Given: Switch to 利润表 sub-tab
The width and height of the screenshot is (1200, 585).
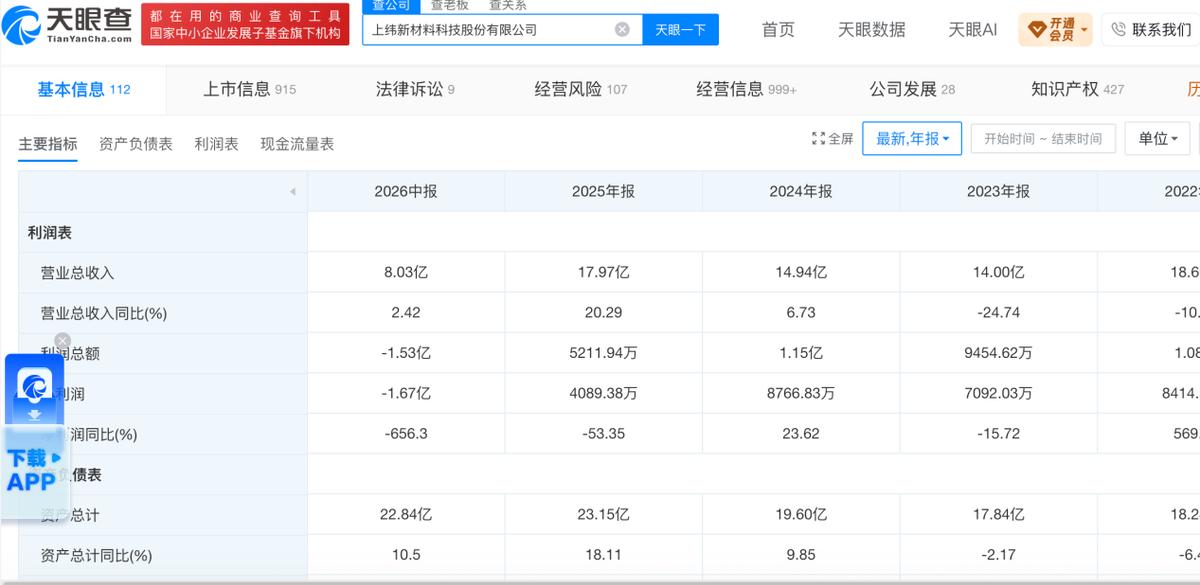Looking at the screenshot, I should [x=217, y=144].
